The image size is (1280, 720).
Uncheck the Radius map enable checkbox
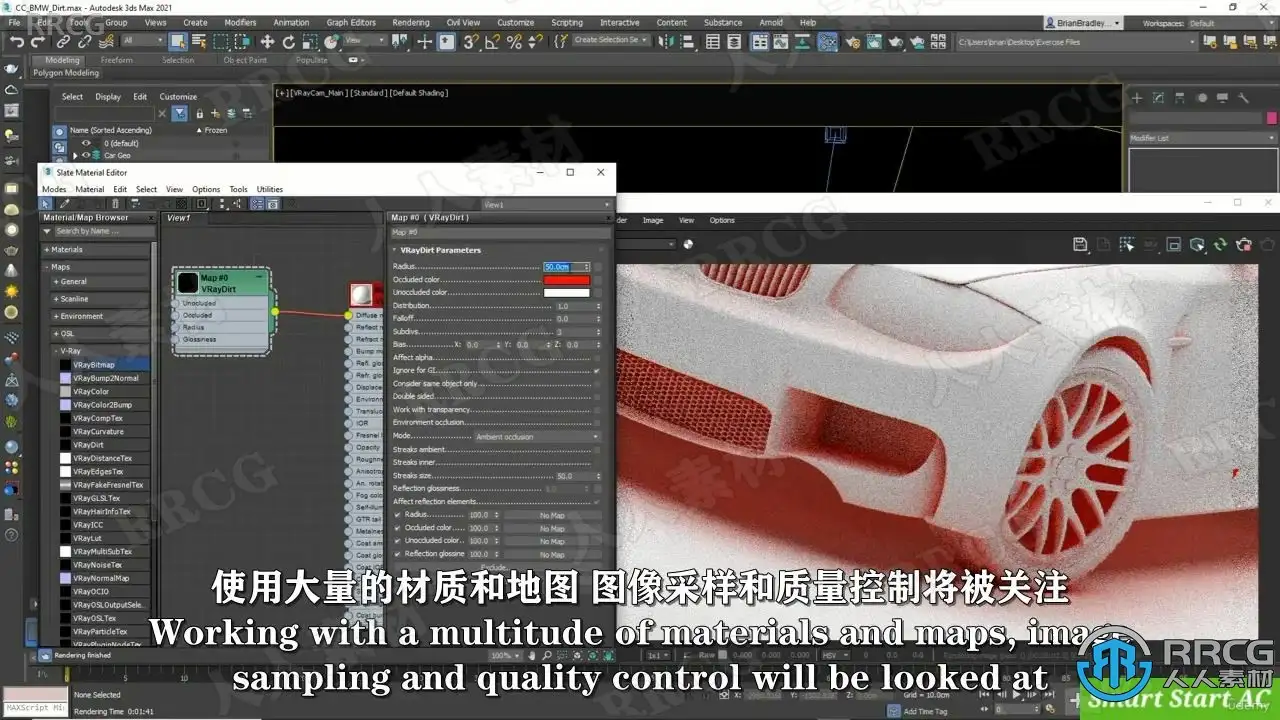click(397, 515)
